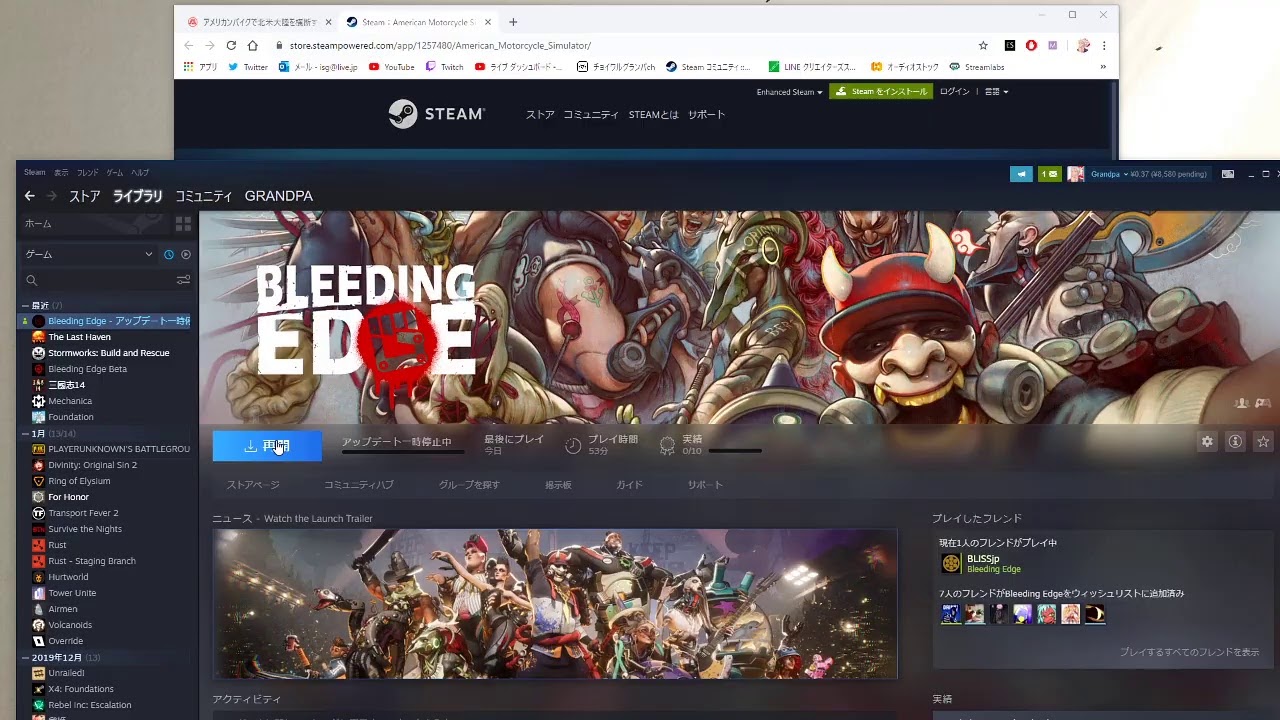1280x720 pixels.
Task: Switch to library grid collections view icon
Action: [x=183, y=224]
